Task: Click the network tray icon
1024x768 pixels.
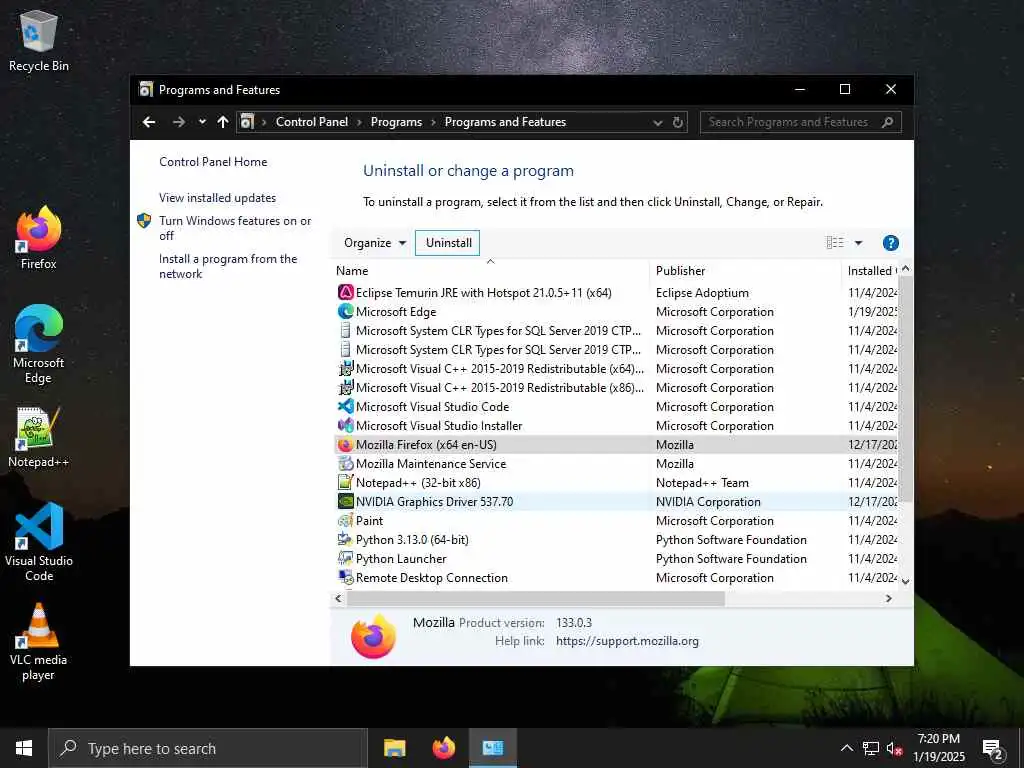Action: point(871,748)
